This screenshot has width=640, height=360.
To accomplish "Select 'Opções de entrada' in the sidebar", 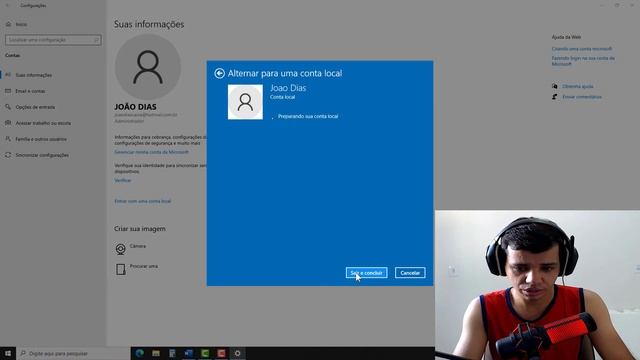I will pos(35,107).
